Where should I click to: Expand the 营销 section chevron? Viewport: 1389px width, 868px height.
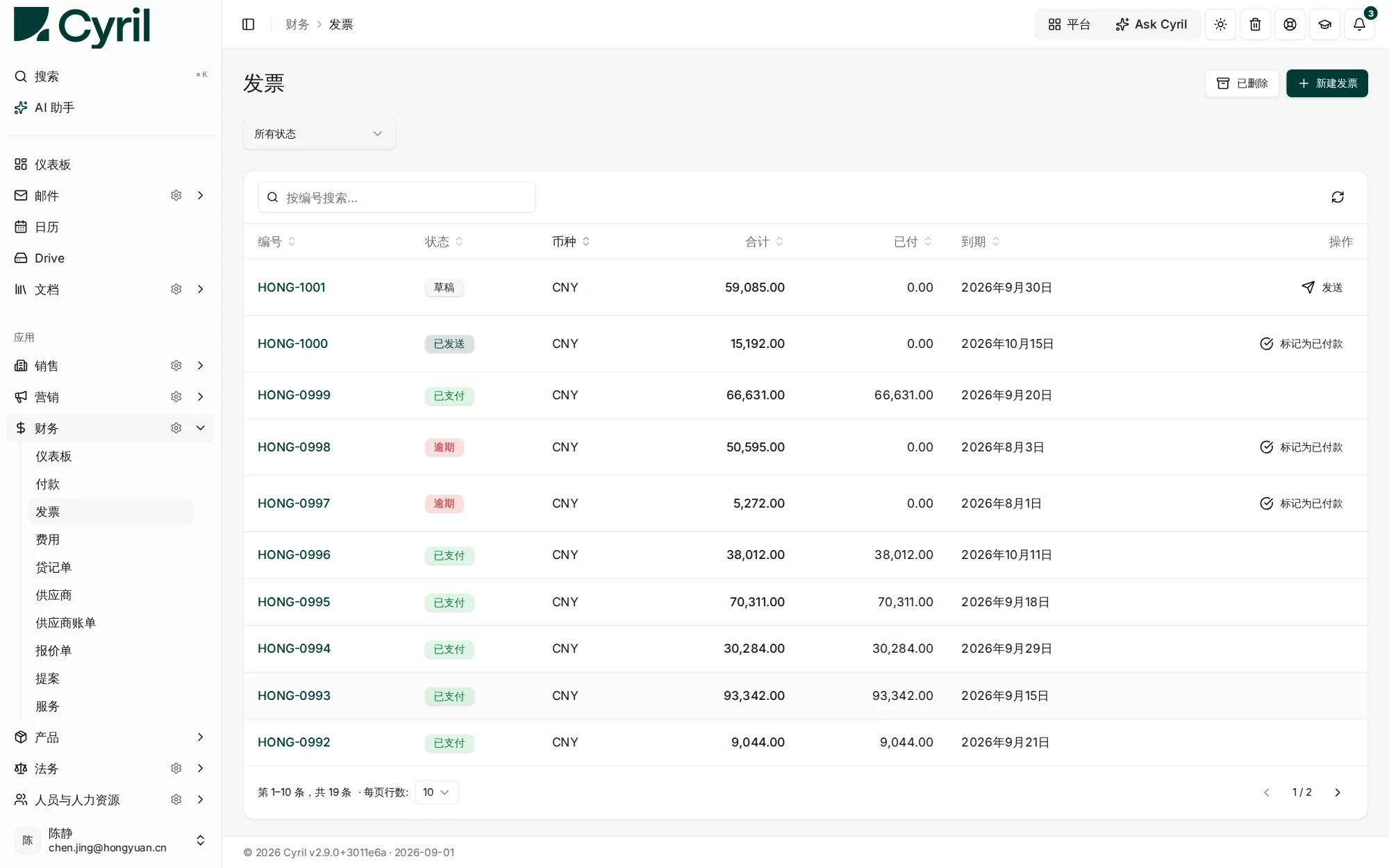pyautogui.click(x=201, y=397)
